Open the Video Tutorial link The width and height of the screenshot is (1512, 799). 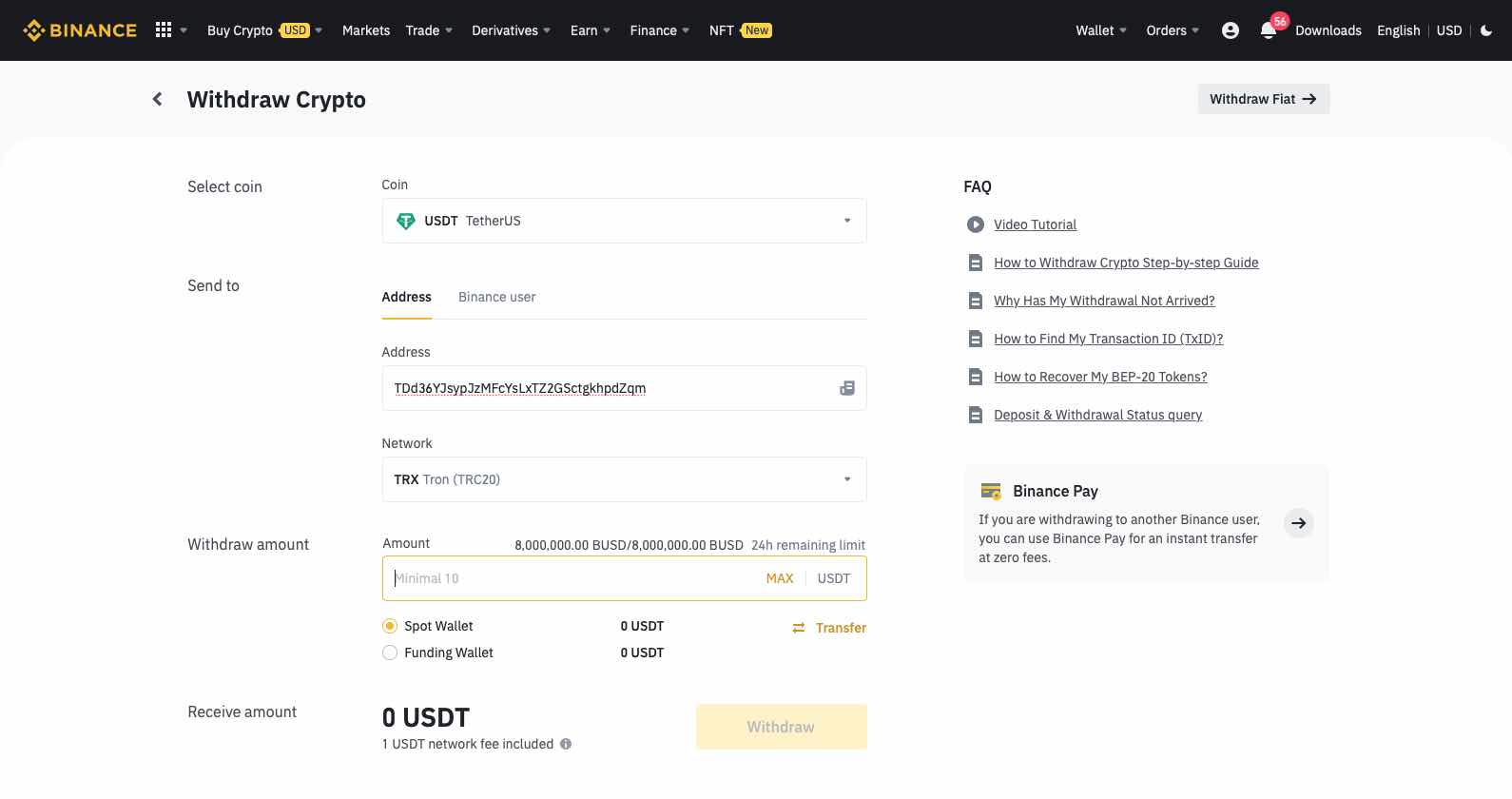point(1035,224)
